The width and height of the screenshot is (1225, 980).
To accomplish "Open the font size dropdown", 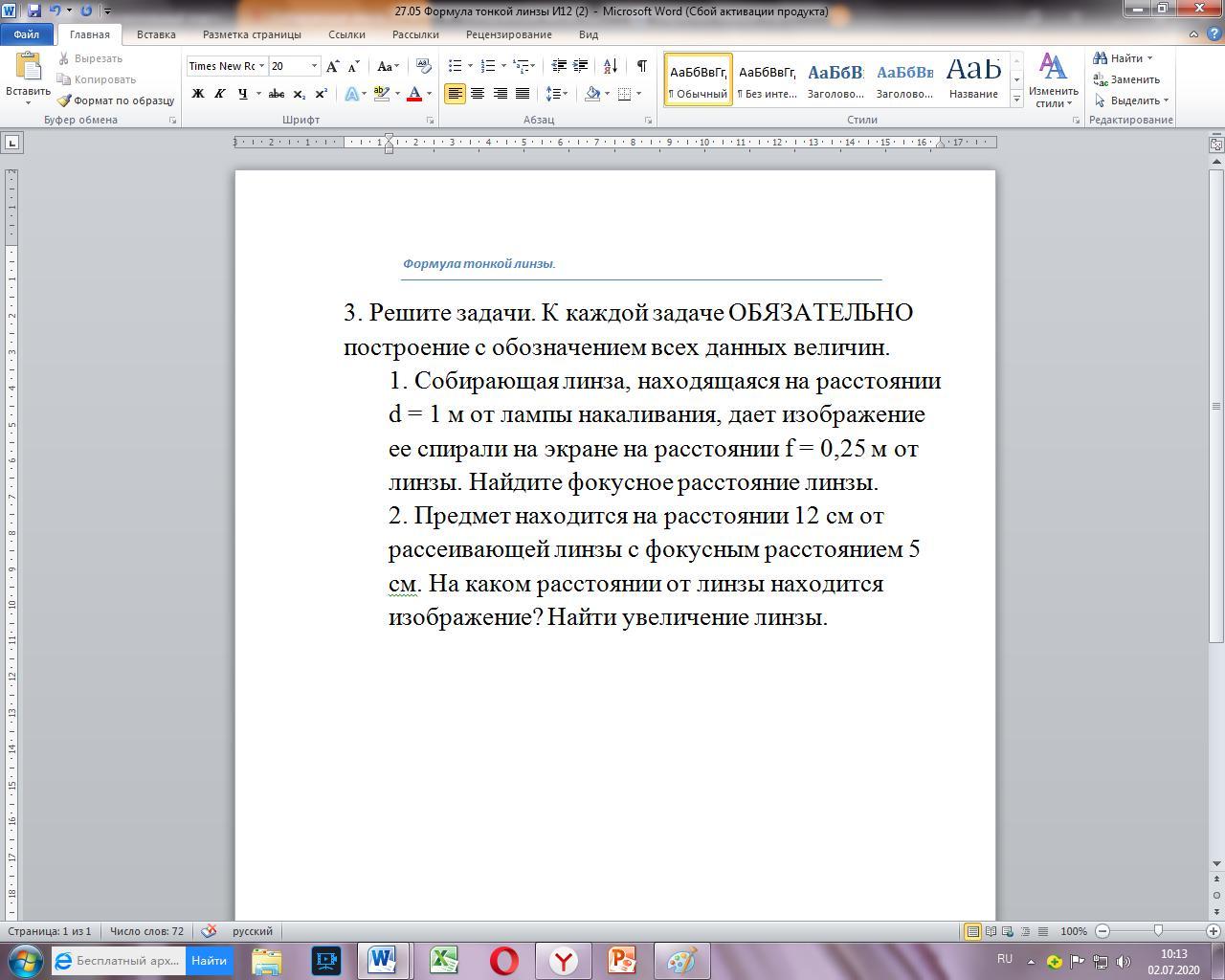I will click(314, 66).
